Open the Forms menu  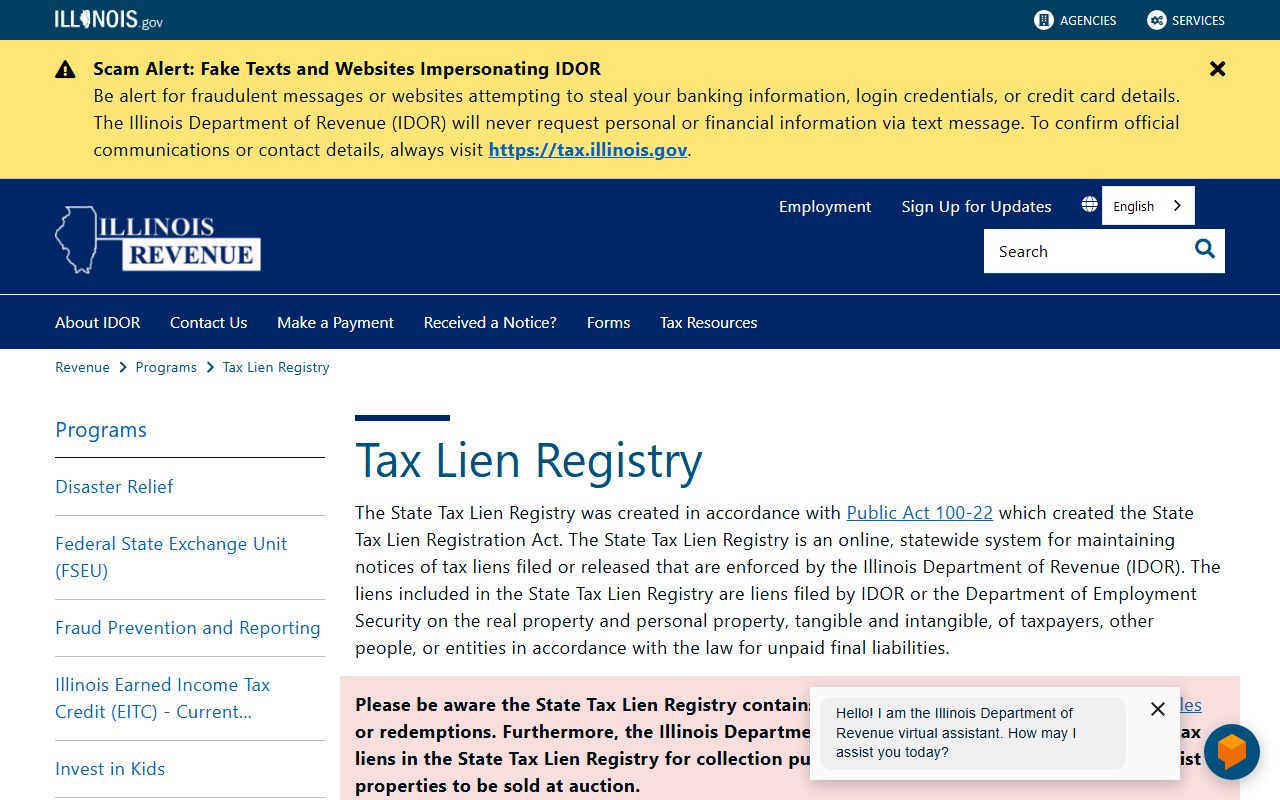click(x=608, y=322)
